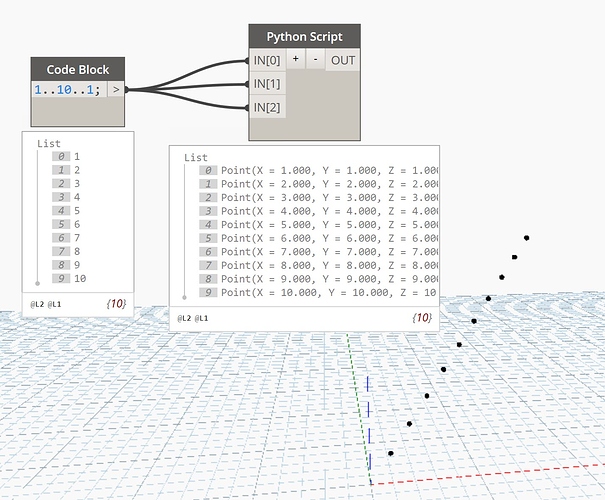
Task: Edit the code text 1..10..1;
Action: click(x=67, y=90)
